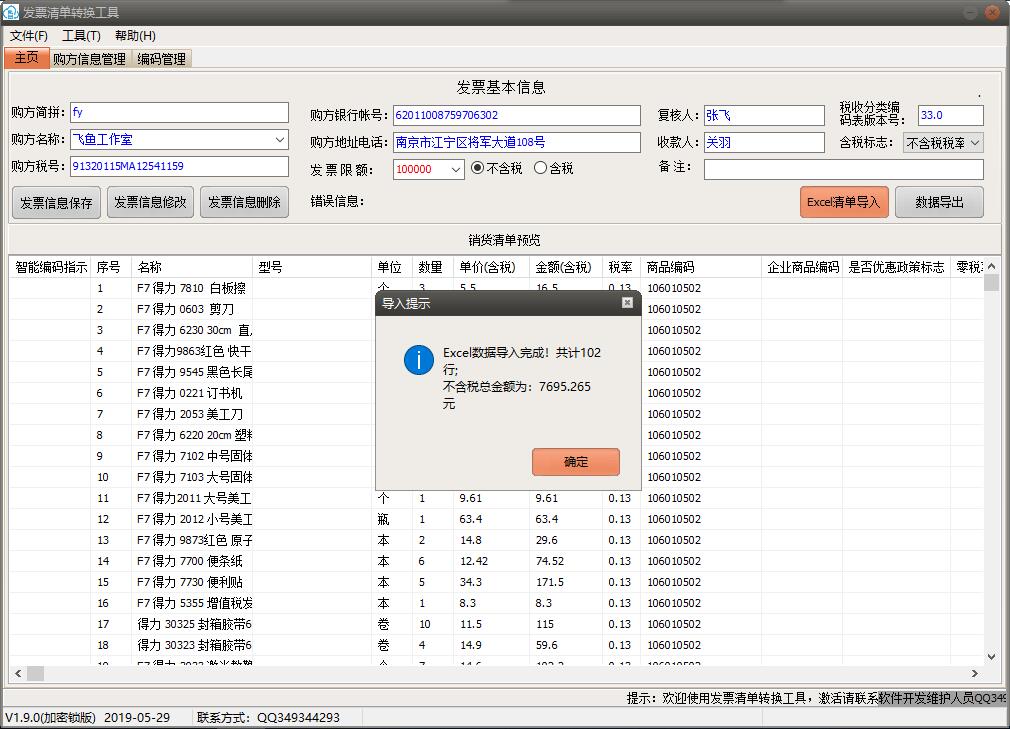Click the table's scroll right arrow

click(x=975, y=674)
